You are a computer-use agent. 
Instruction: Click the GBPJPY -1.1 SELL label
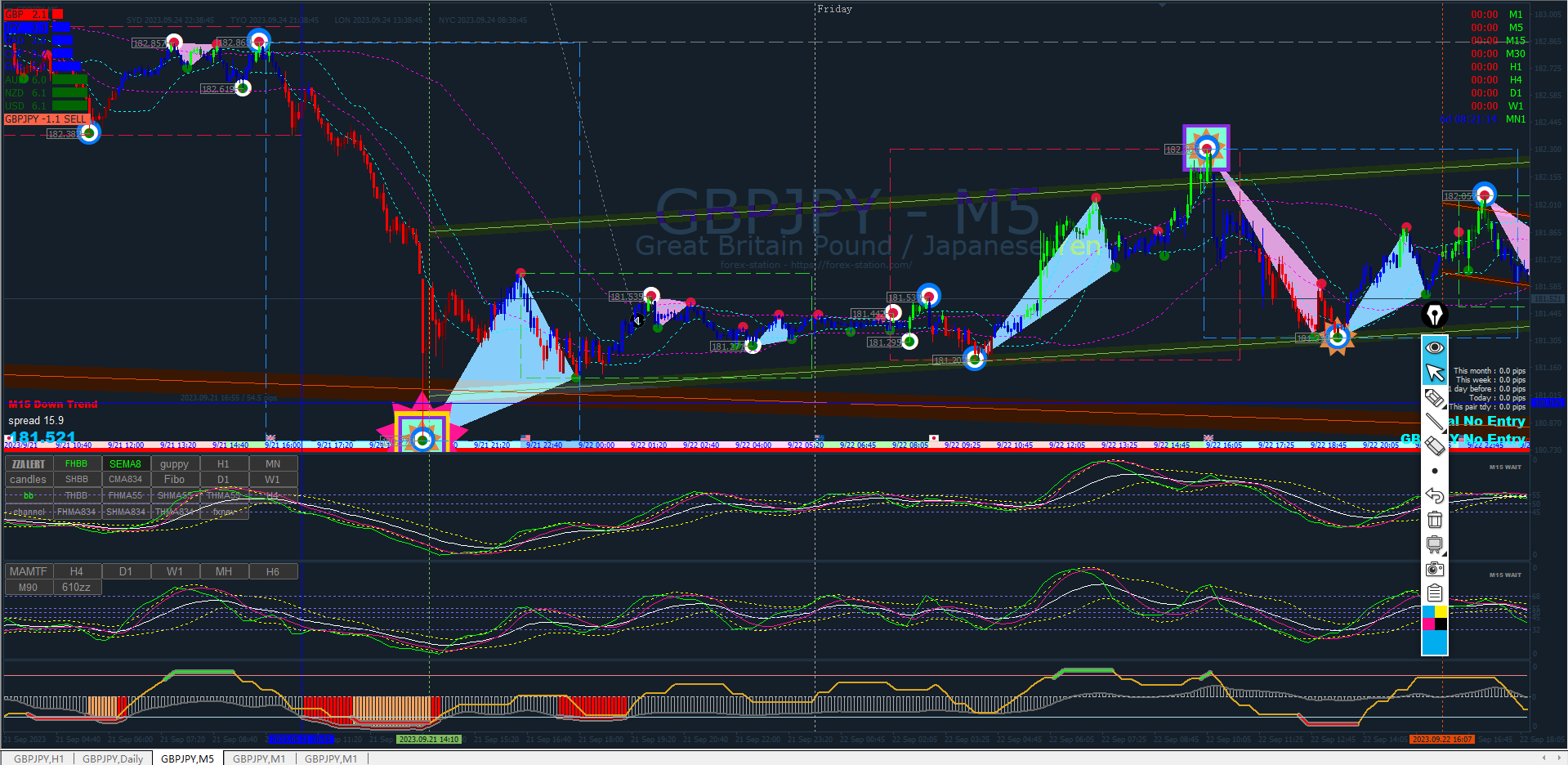[46, 119]
